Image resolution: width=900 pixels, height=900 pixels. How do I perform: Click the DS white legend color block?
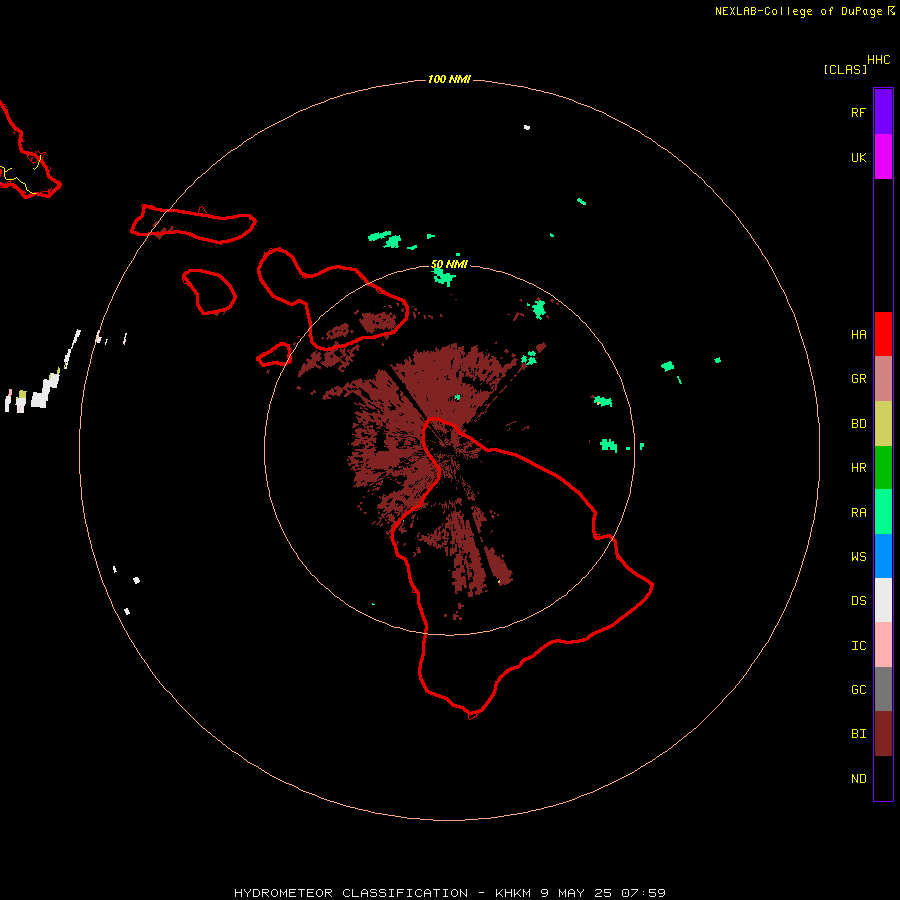(883, 600)
